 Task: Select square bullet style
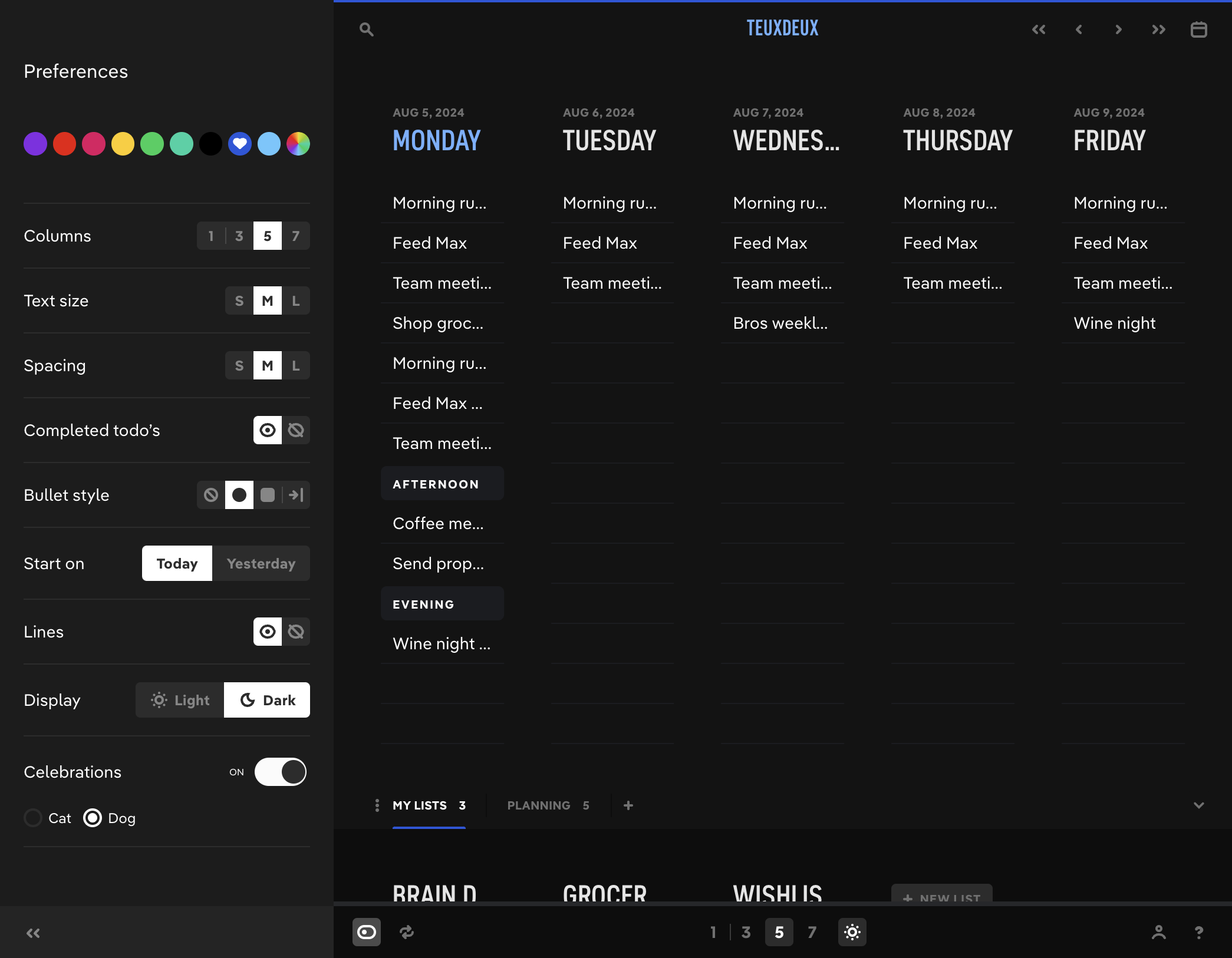268,495
